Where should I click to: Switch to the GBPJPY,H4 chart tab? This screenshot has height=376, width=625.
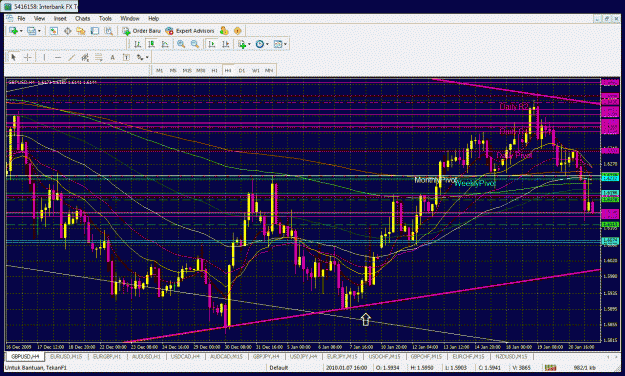[x=266, y=356]
